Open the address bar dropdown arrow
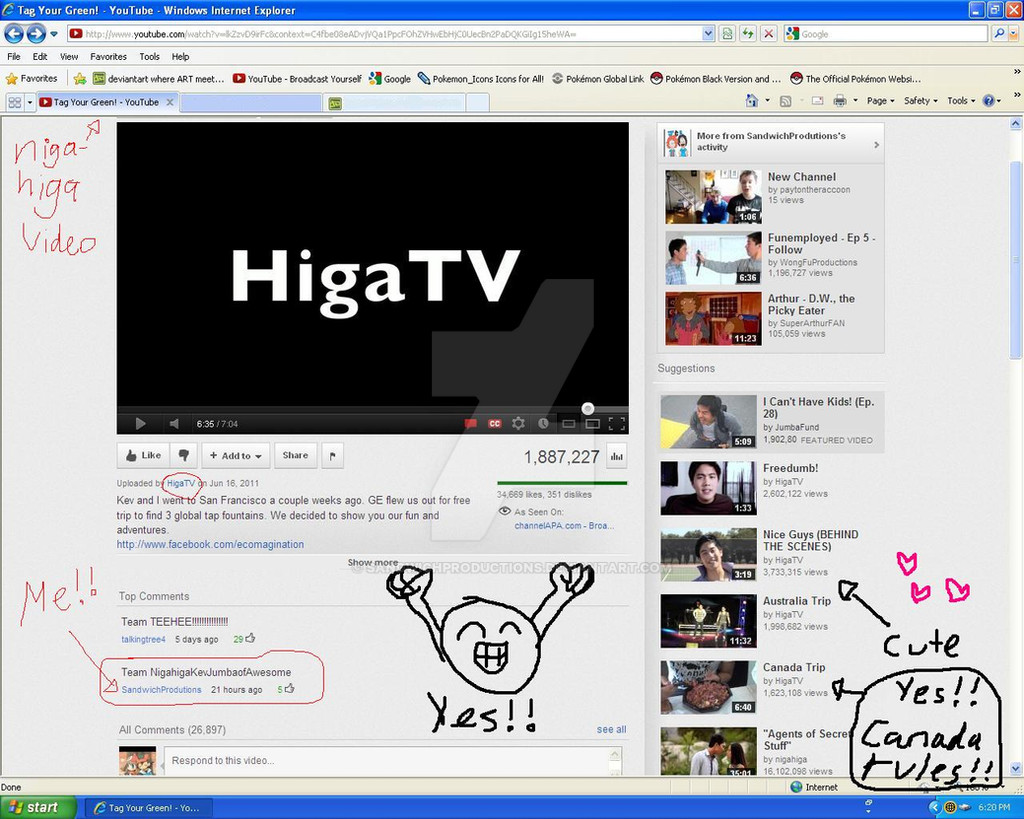The height and width of the screenshot is (819, 1024). [x=709, y=33]
